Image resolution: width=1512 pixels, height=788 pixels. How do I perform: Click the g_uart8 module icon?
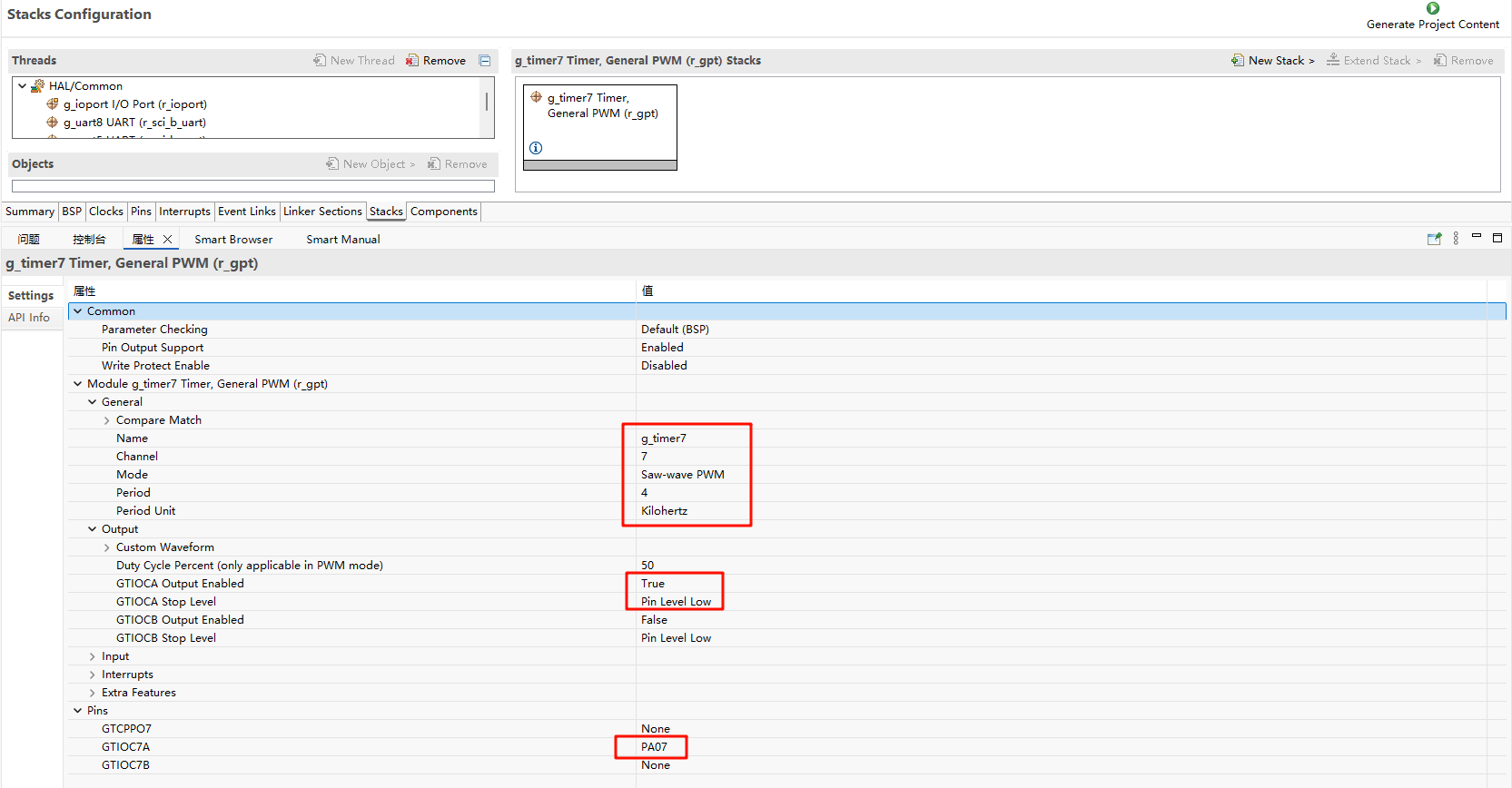tap(53, 123)
